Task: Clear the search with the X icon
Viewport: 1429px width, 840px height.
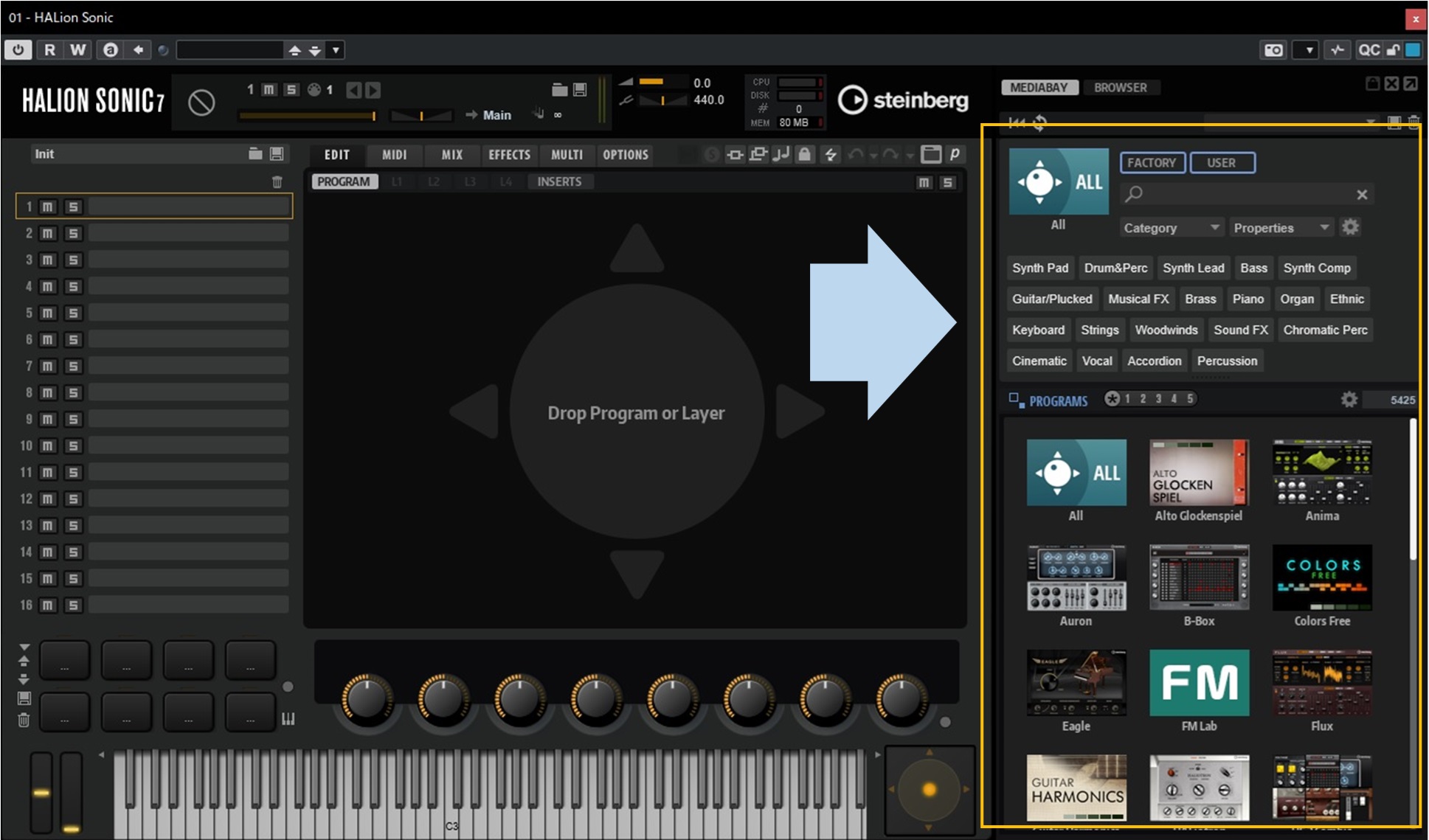Action: [x=1362, y=194]
